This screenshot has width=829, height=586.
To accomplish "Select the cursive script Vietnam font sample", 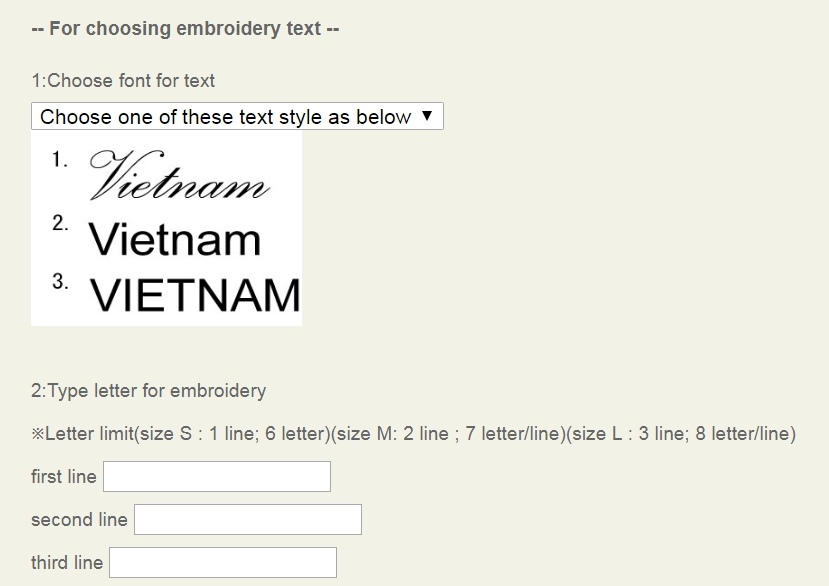I will pyautogui.click(x=180, y=175).
